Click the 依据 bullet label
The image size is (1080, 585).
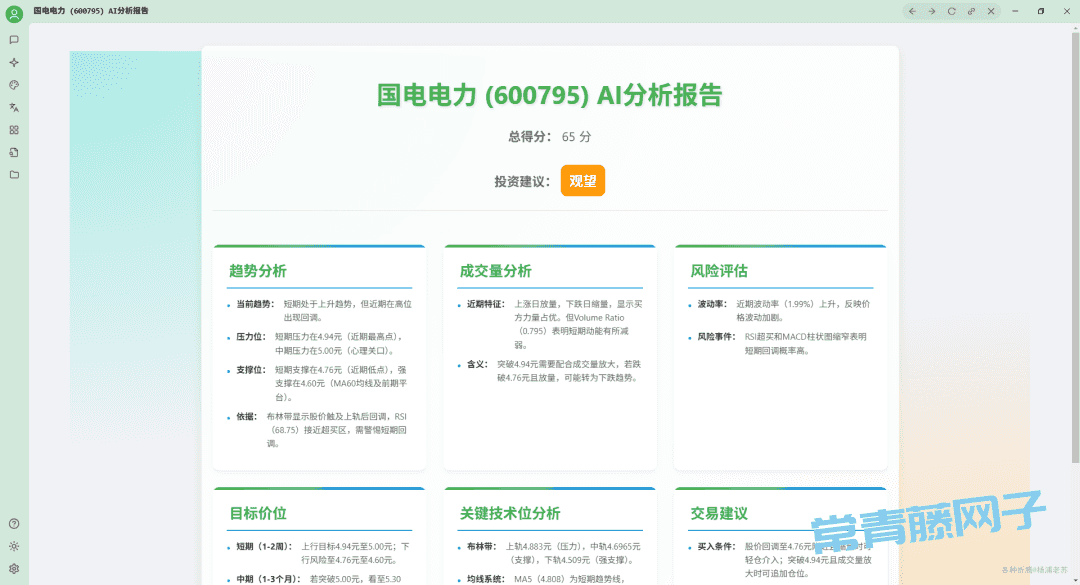click(x=247, y=416)
